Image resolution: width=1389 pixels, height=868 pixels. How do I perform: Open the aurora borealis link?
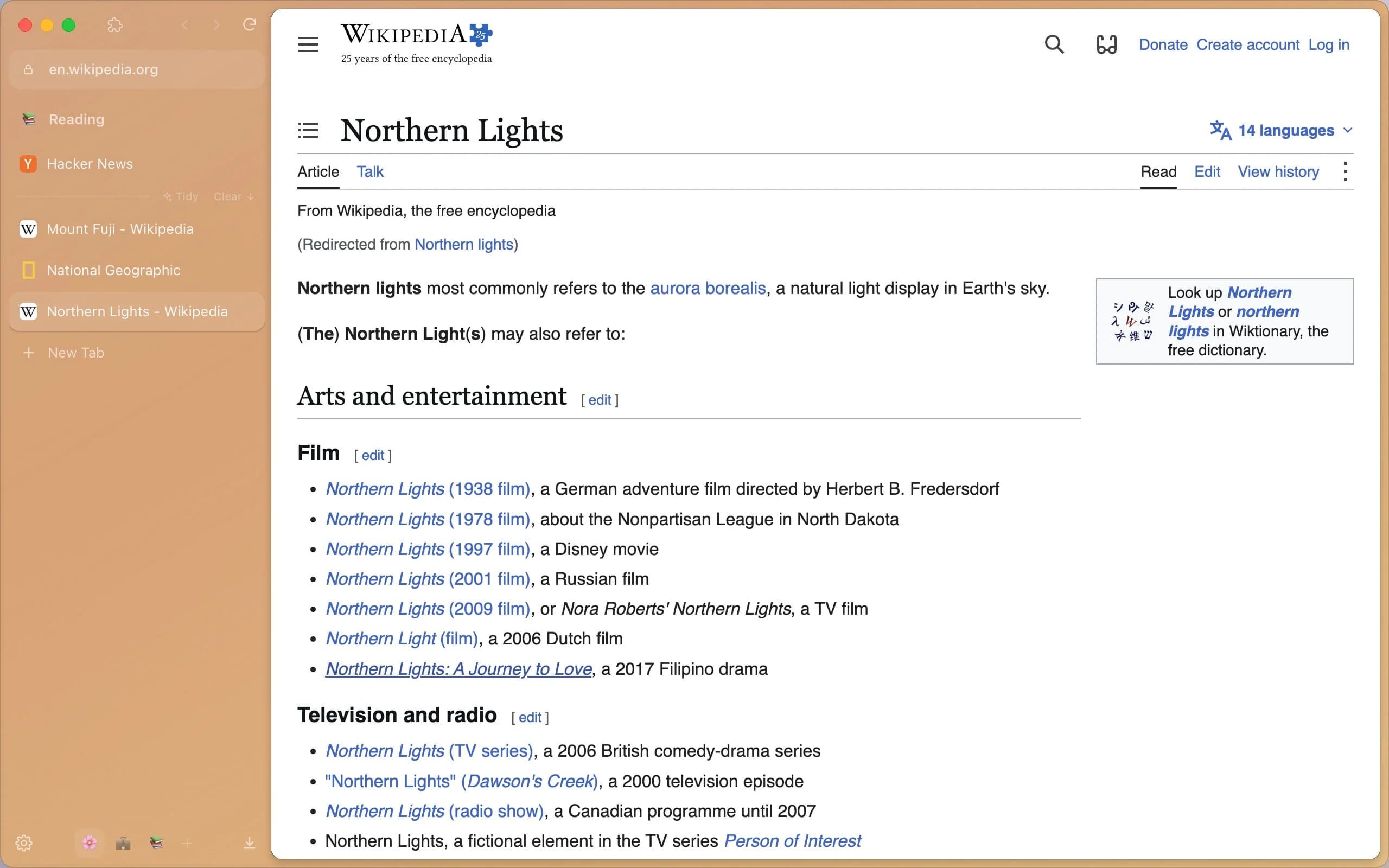pyautogui.click(x=708, y=288)
